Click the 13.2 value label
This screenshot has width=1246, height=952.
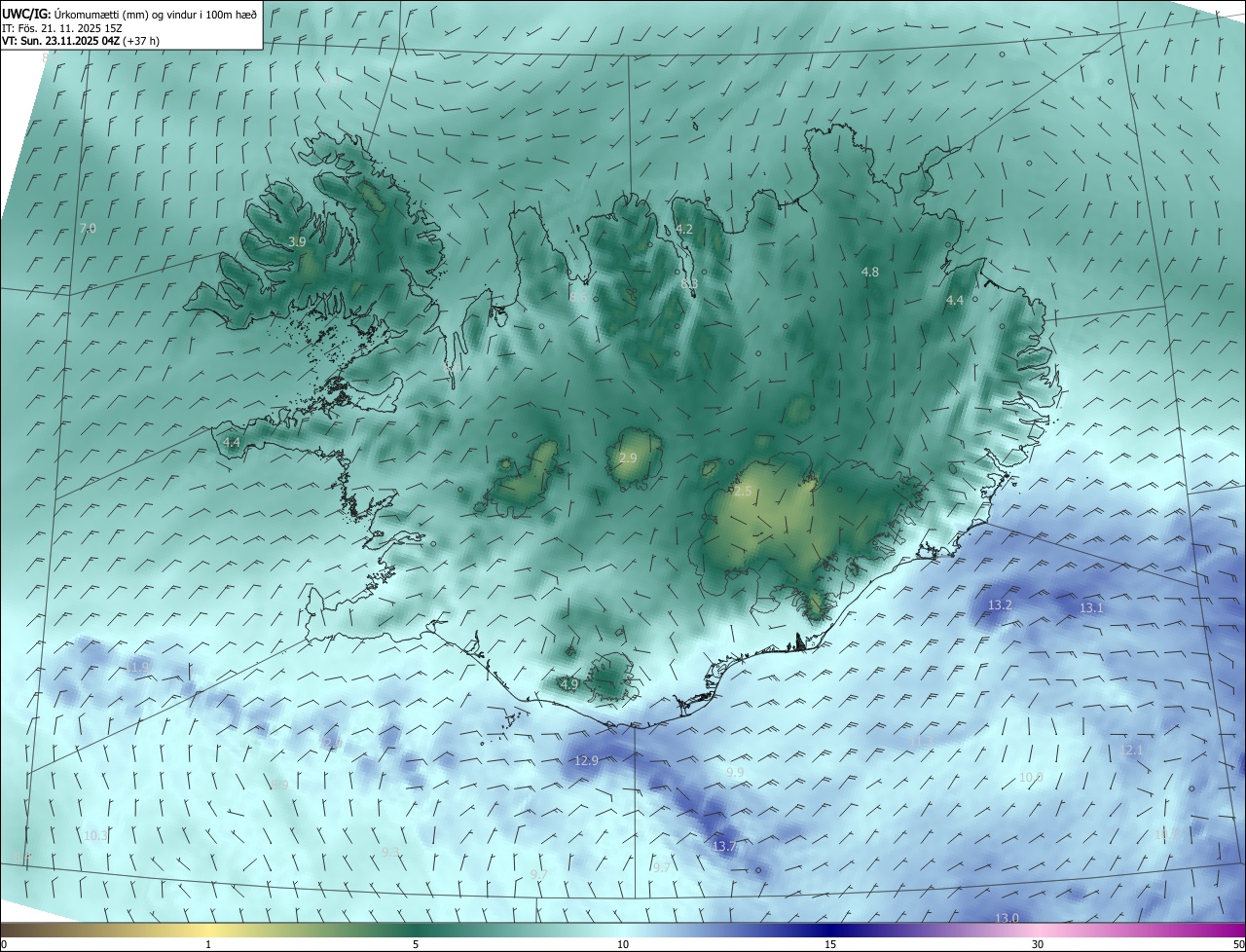[1000, 604]
